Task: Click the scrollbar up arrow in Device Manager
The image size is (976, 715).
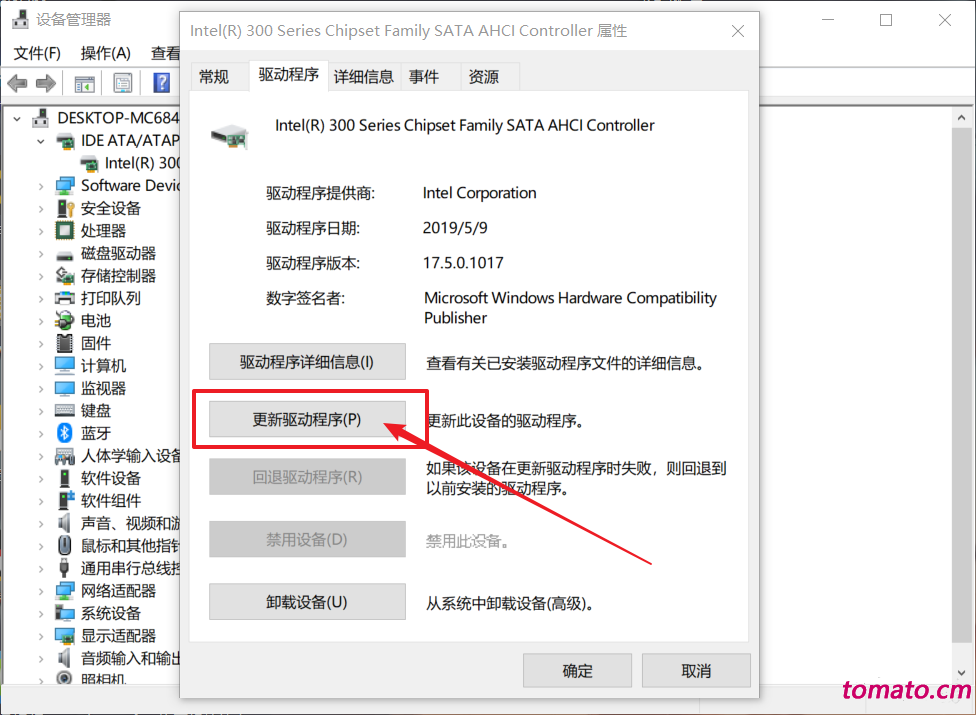Action: 962,118
